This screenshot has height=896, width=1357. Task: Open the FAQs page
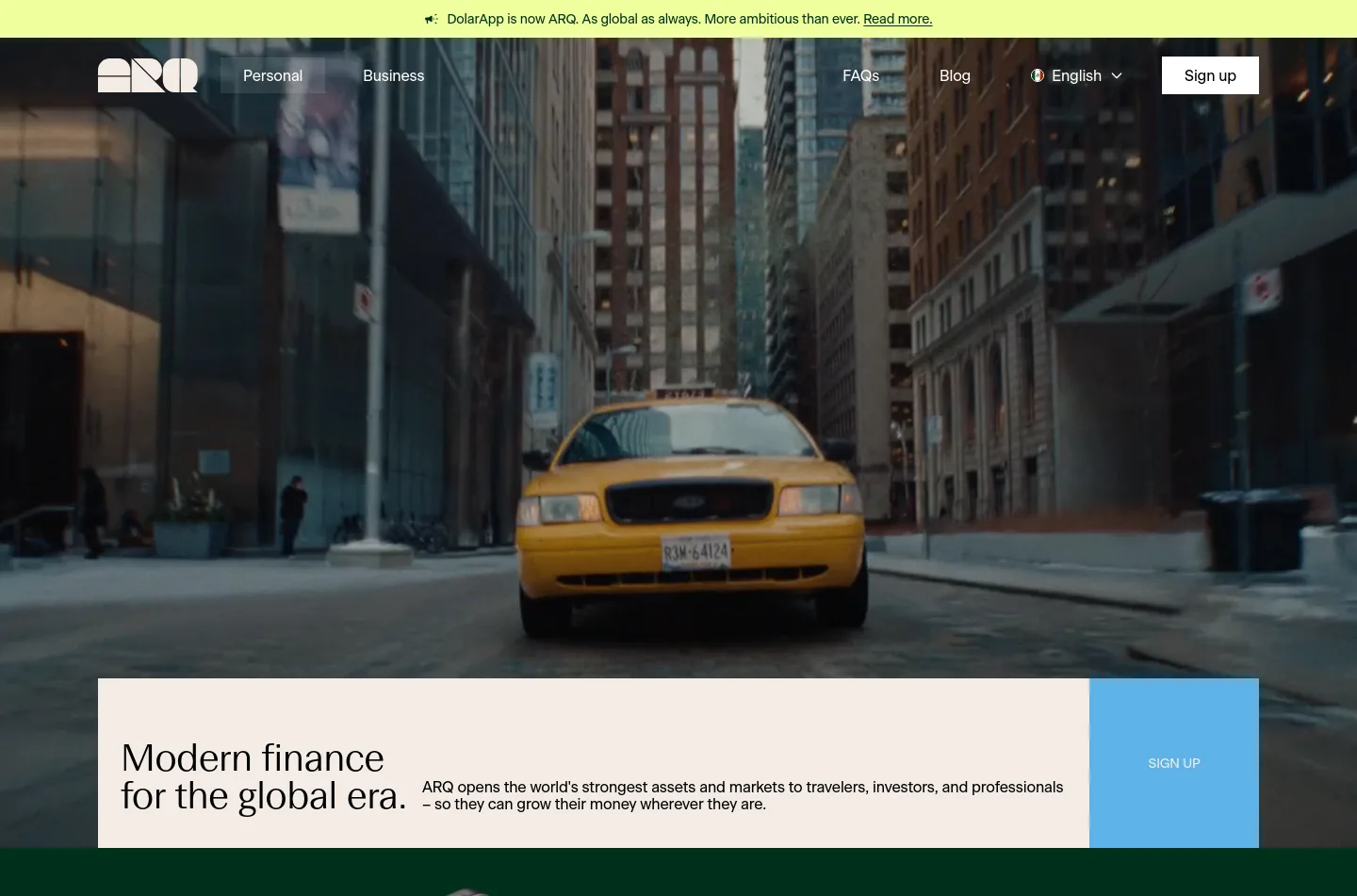point(860,75)
